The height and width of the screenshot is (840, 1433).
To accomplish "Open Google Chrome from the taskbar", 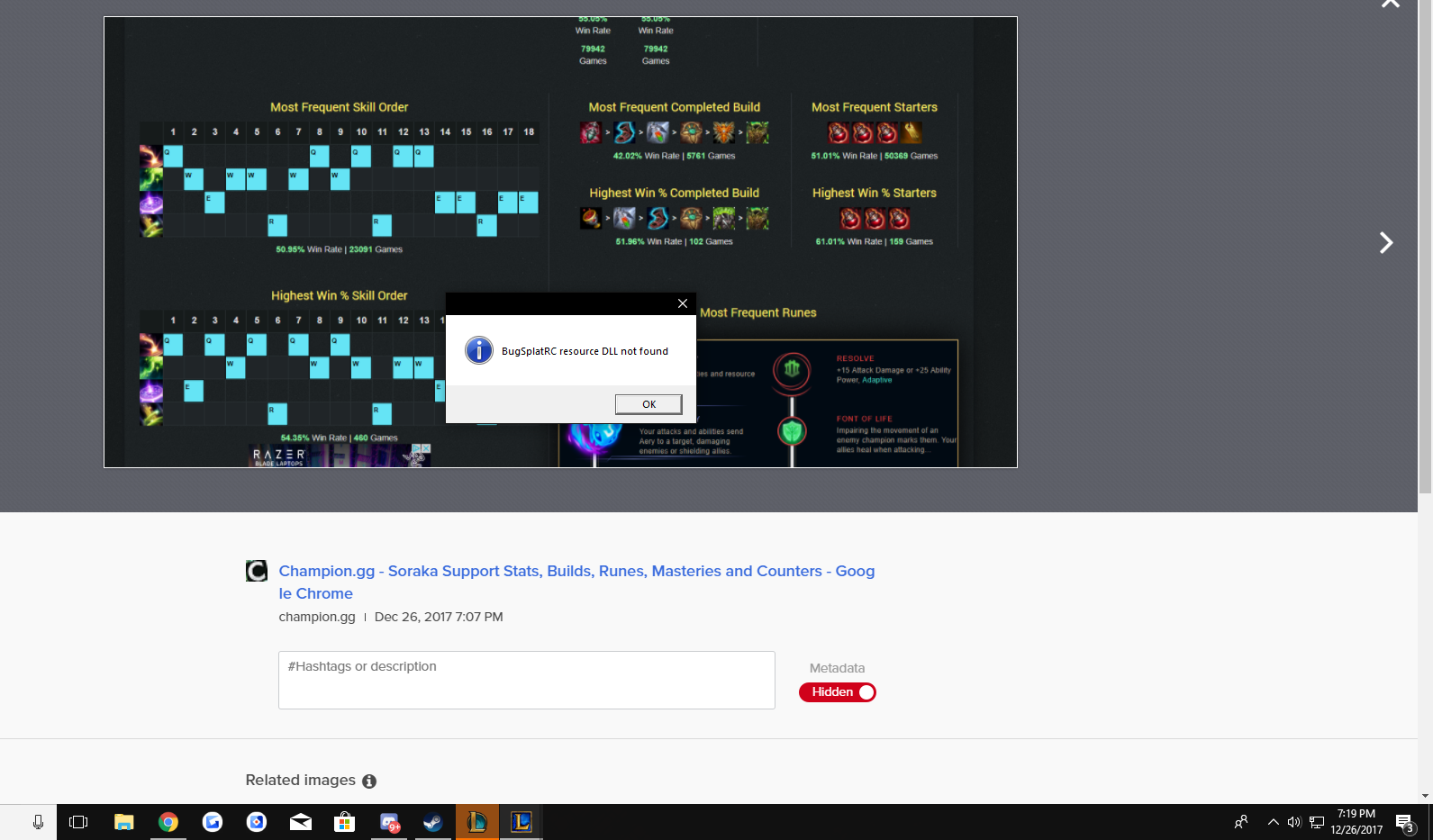I will pyautogui.click(x=168, y=822).
